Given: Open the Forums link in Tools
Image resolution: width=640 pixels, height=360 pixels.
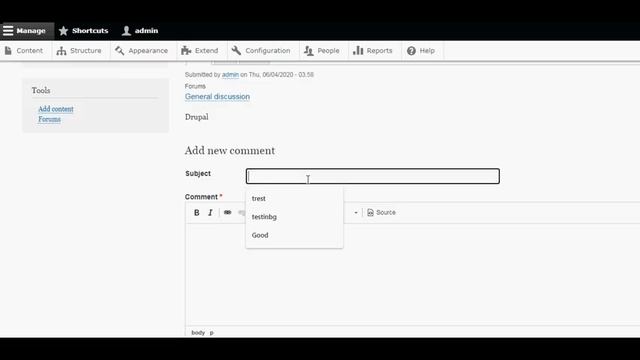Looking at the screenshot, I should click(x=49, y=119).
